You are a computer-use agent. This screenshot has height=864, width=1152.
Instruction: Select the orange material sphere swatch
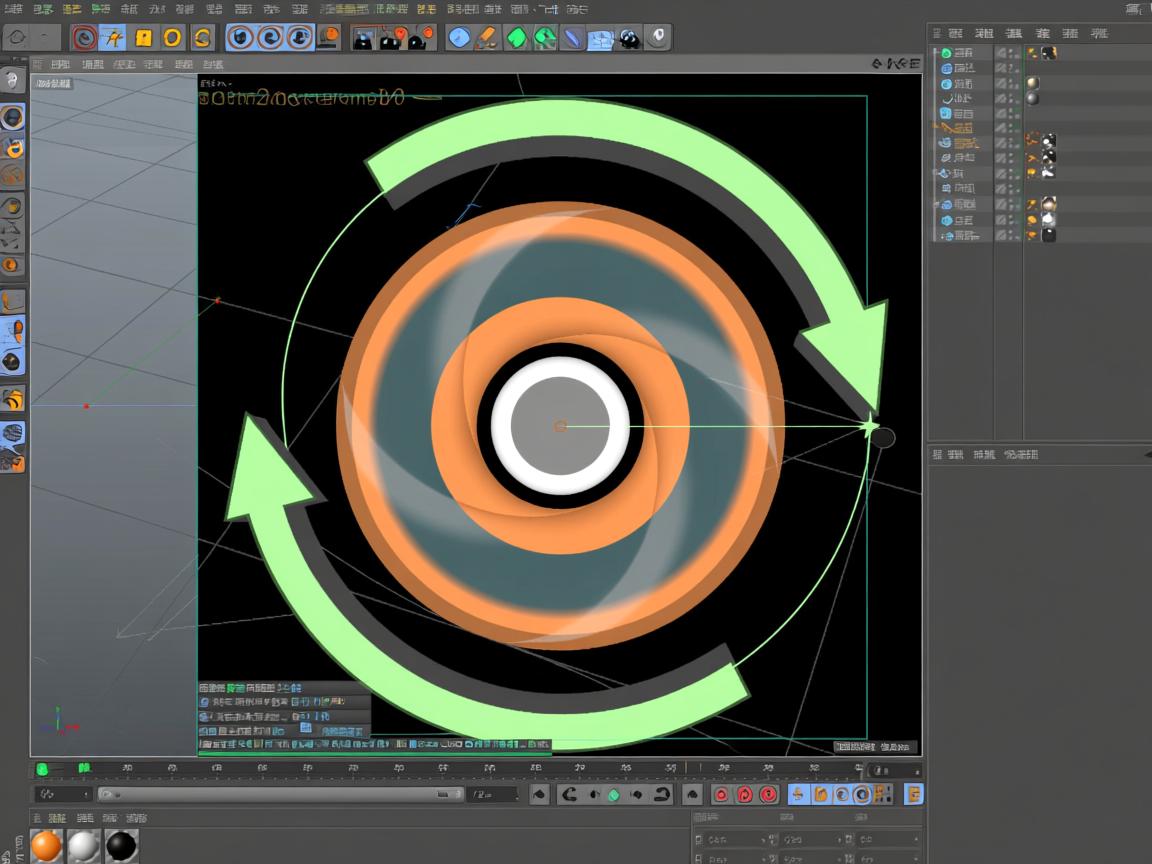tap(46, 846)
